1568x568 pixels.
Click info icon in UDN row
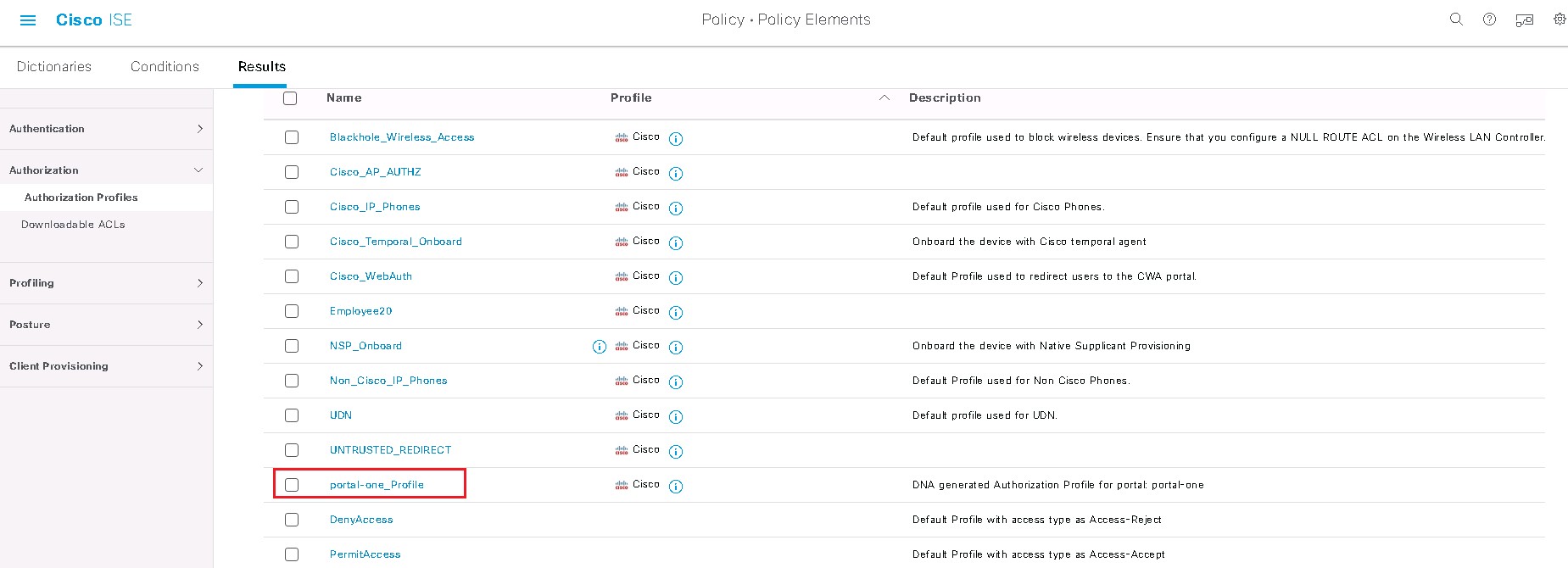pos(676,416)
